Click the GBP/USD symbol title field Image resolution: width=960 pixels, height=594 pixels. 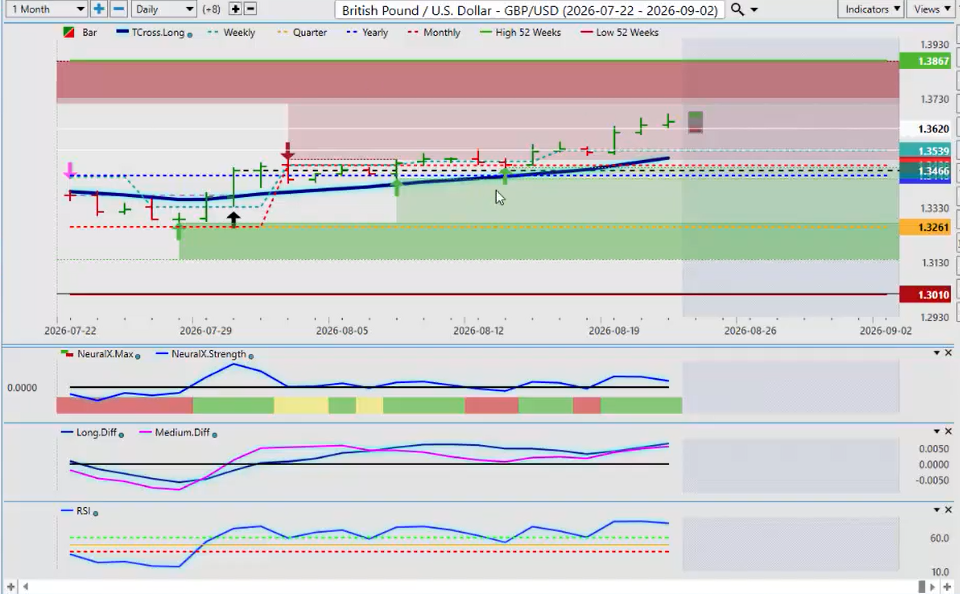point(530,10)
